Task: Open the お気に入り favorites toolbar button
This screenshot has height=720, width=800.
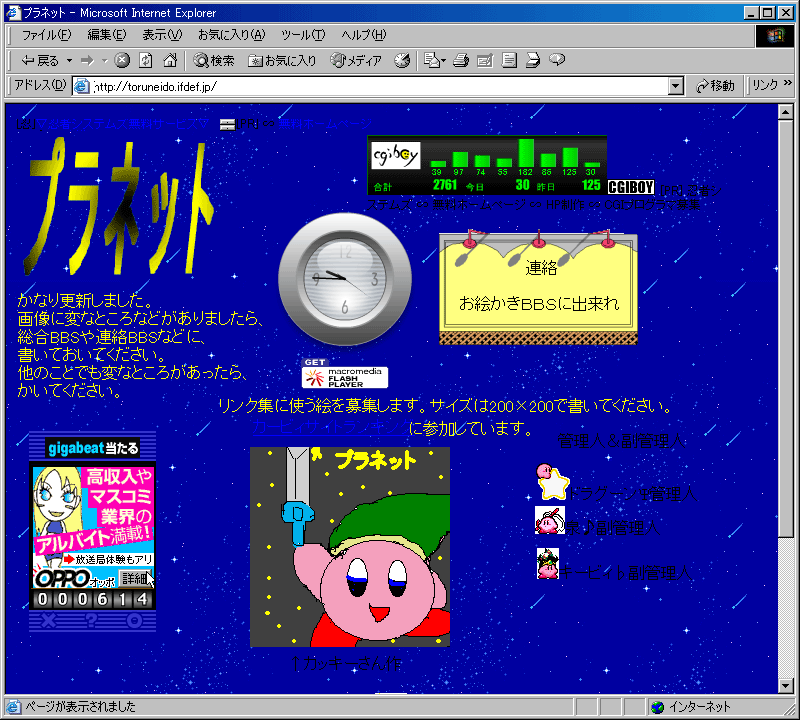Action: pyautogui.click(x=282, y=61)
